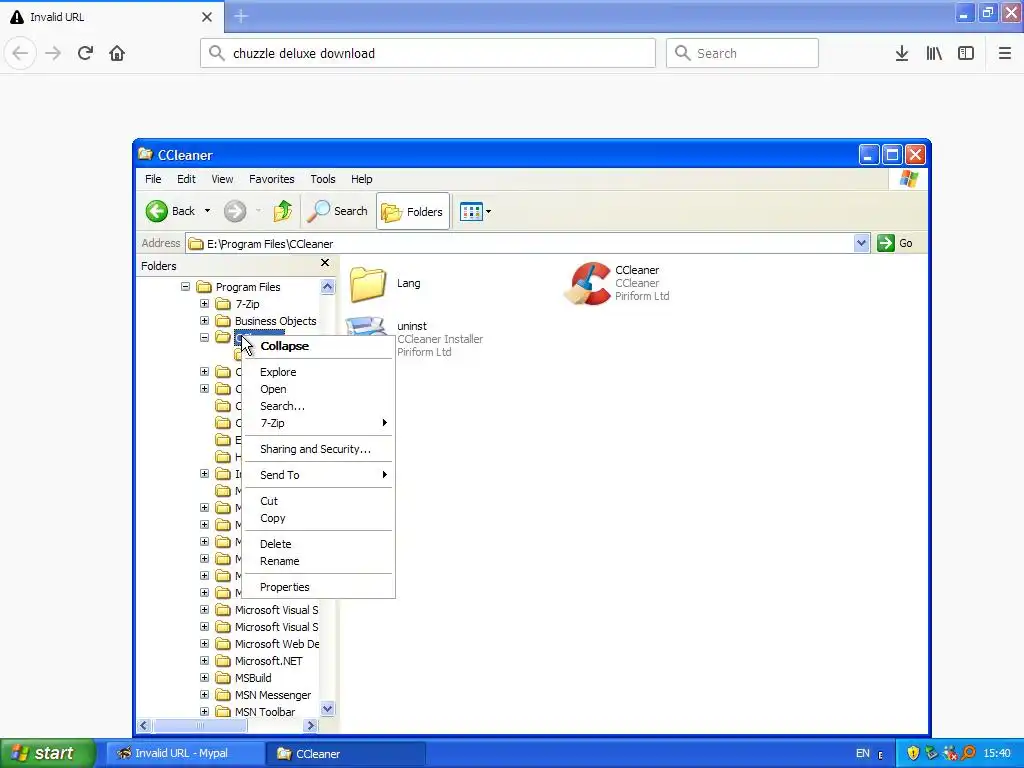Open the Help menu in Explorer
The height and width of the screenshot is (768, 1024).
tap(361, 179)
